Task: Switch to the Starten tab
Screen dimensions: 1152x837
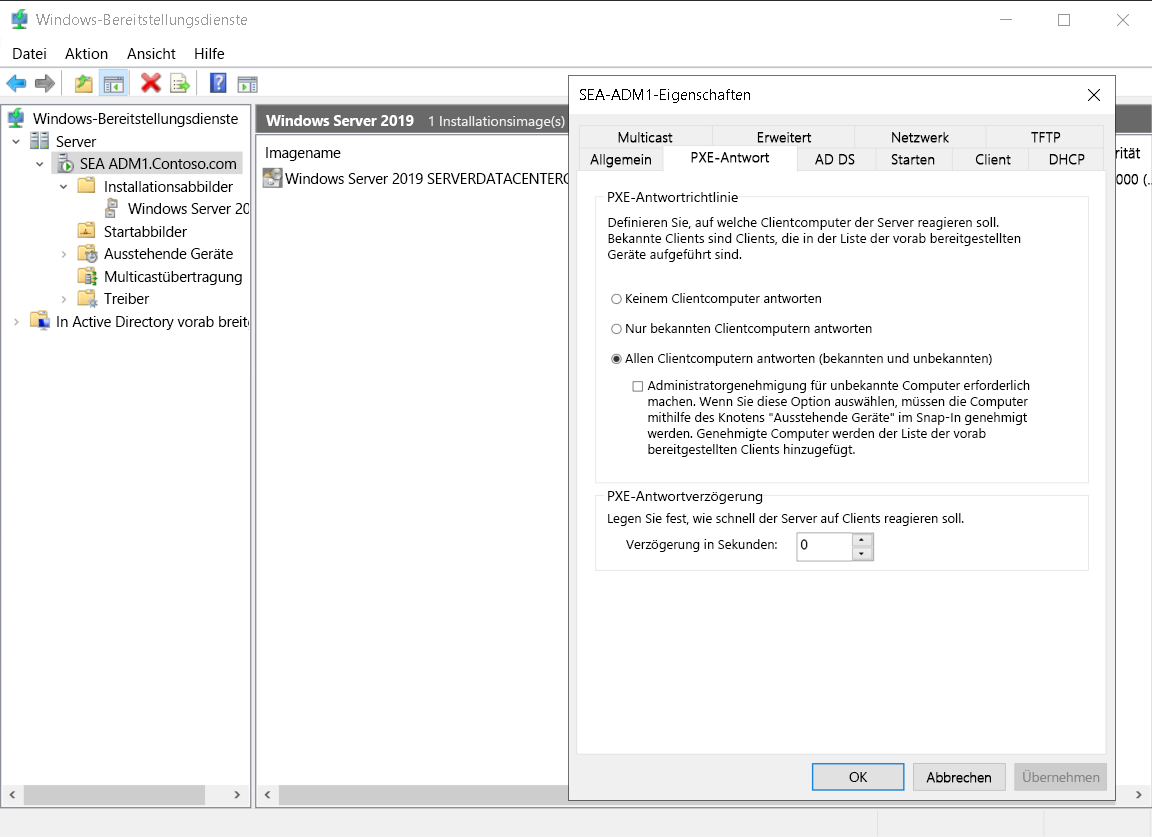Action: click(x=912, y=159)
